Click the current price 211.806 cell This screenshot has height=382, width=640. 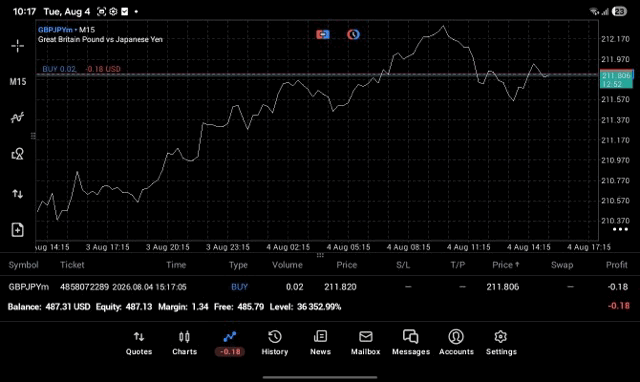[x=503, y=287]
